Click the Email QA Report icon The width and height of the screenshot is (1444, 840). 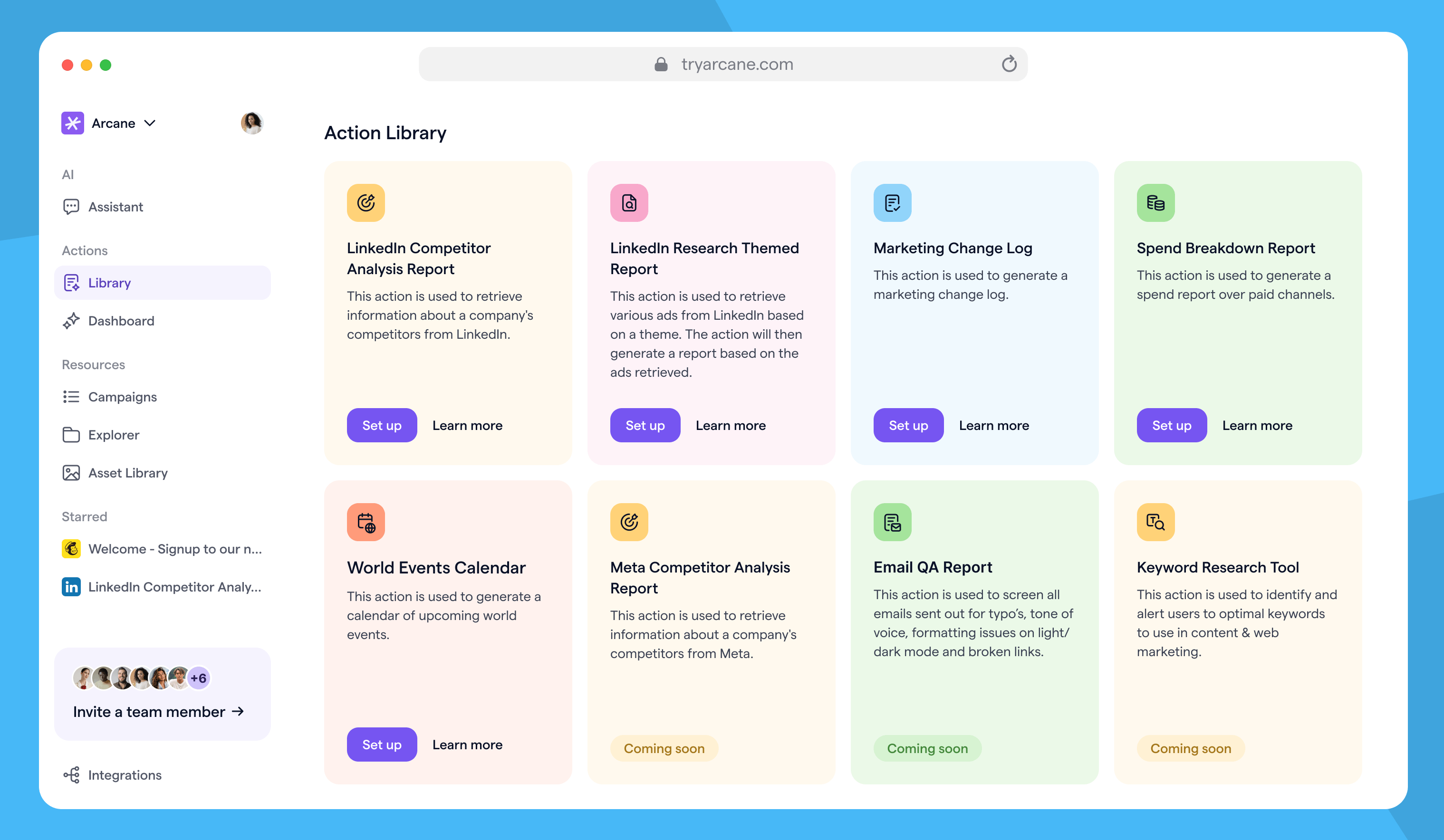pos(892,522)
